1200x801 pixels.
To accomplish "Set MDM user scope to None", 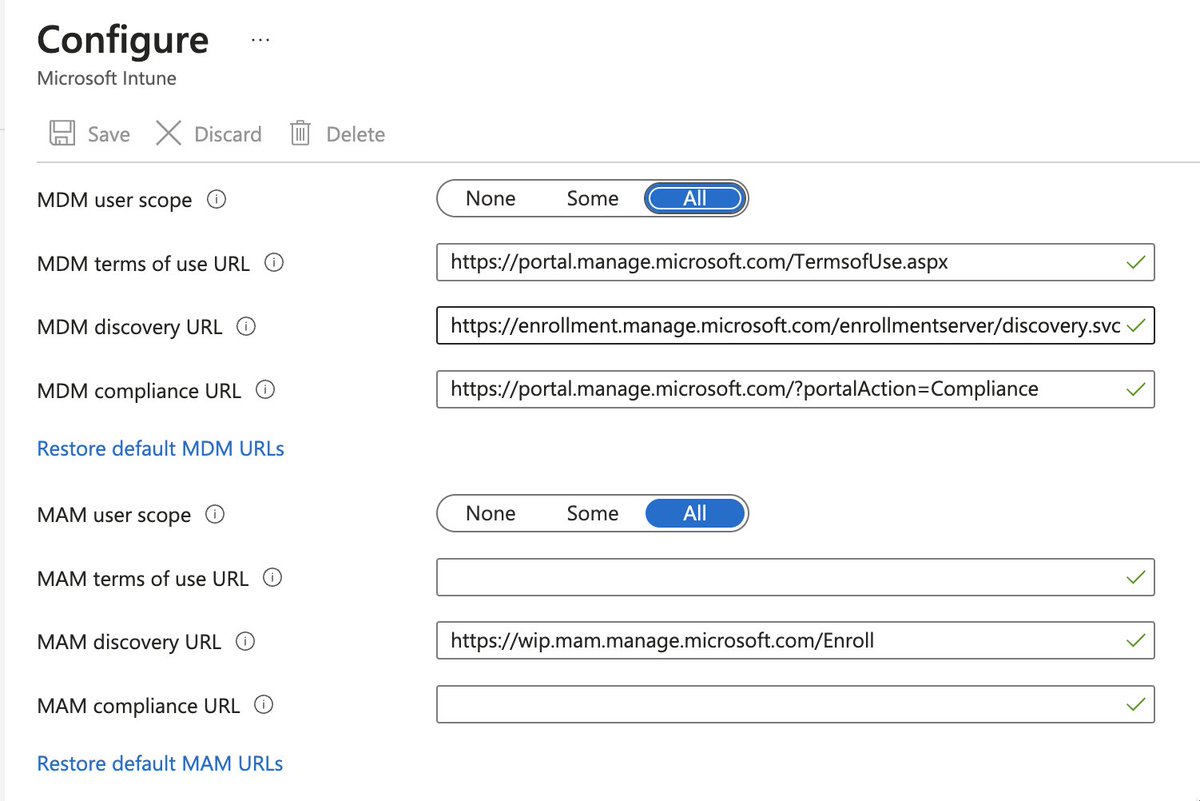I will pos(490,199).
